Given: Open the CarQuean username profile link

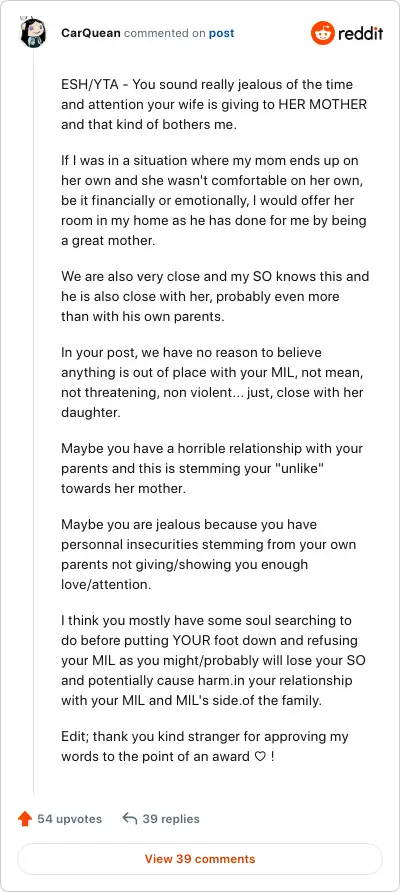Looking at the screenshot, I should pos(90,33).
